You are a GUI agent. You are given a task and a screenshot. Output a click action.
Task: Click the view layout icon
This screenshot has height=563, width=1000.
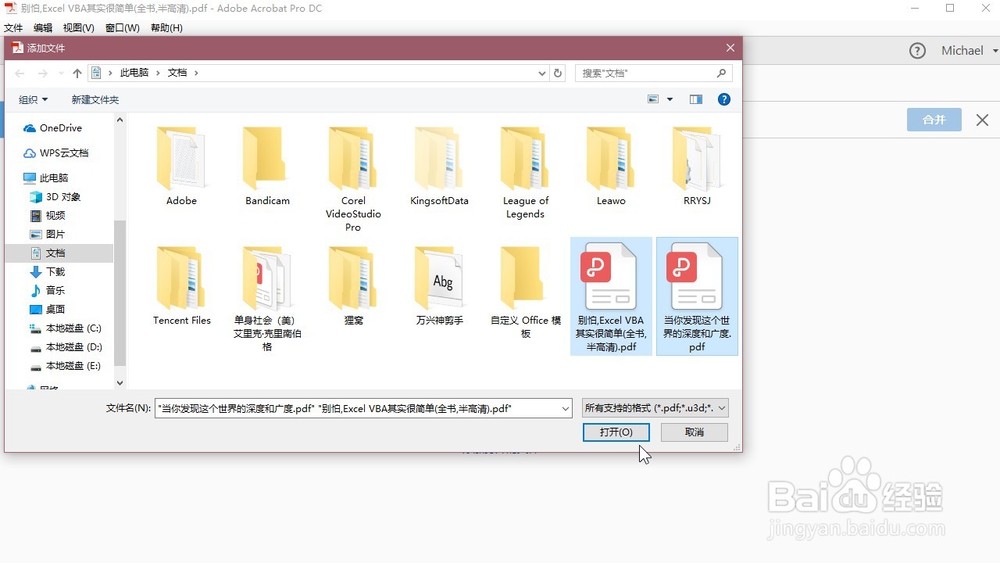pyautogui.click(x=653, y=99)
